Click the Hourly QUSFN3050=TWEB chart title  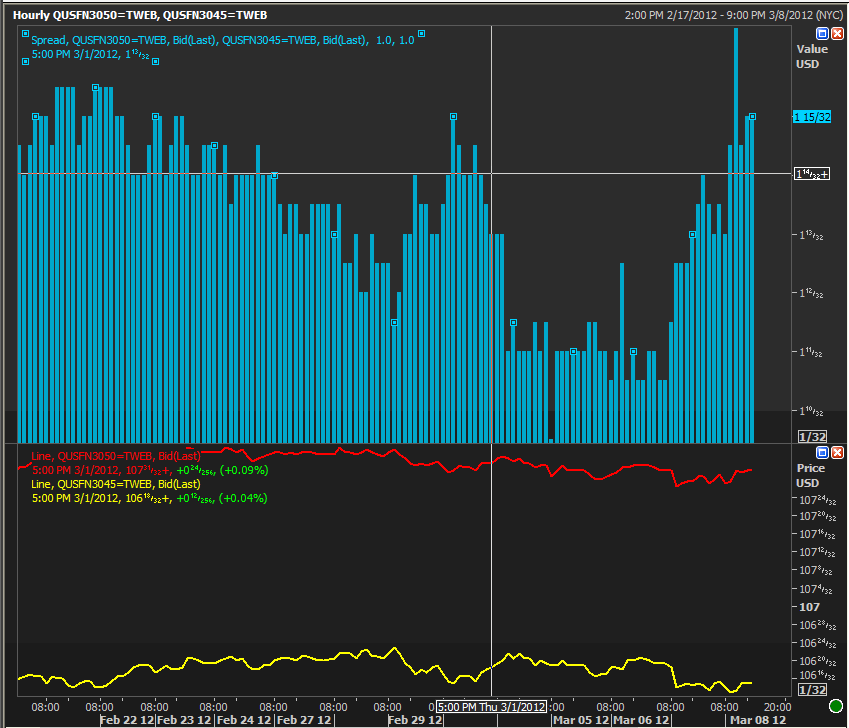140,15
